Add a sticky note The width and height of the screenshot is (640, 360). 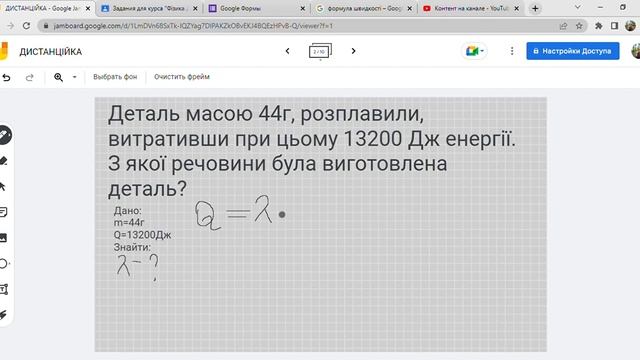tap(3, 212)
